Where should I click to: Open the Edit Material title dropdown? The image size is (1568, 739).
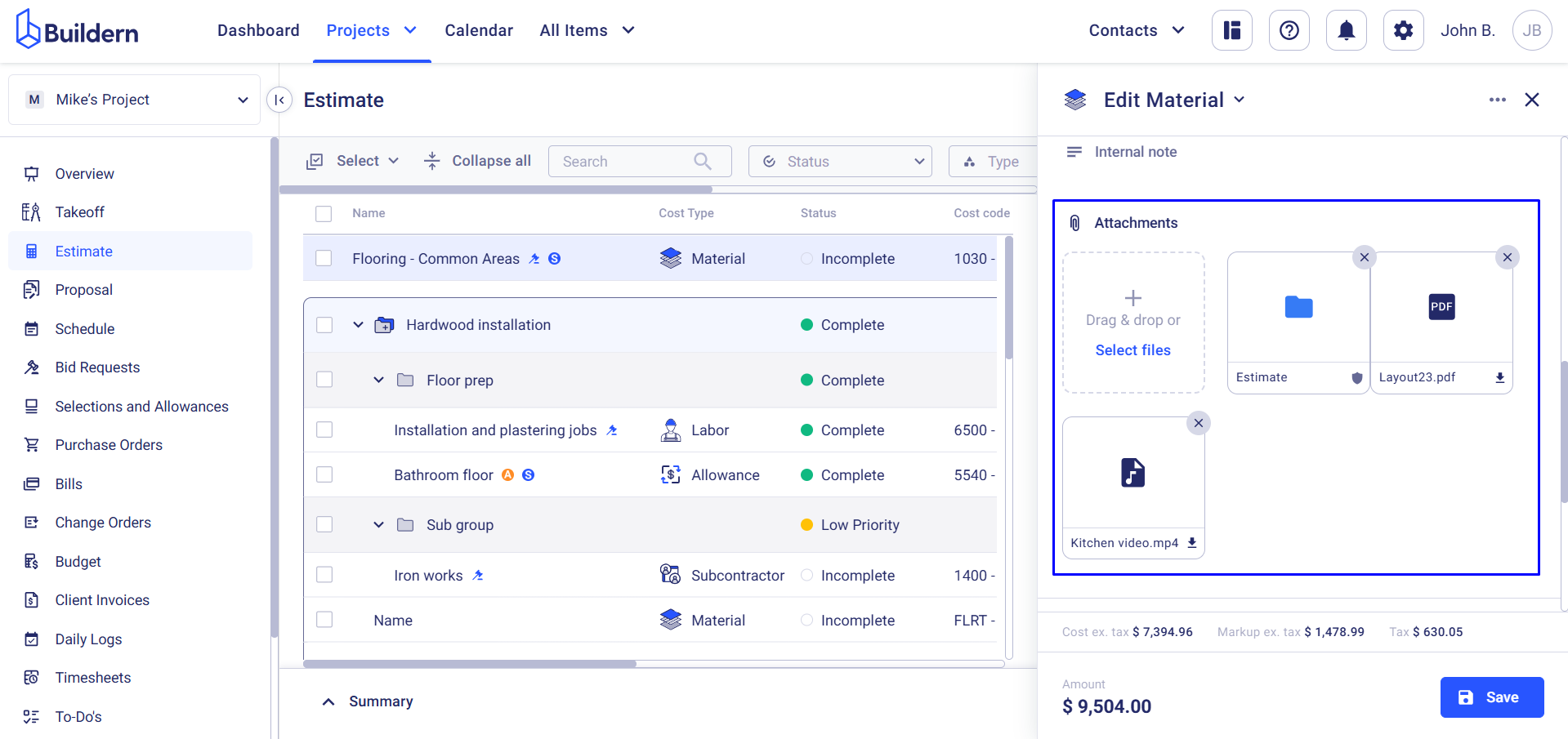[x=1240, y=100]
